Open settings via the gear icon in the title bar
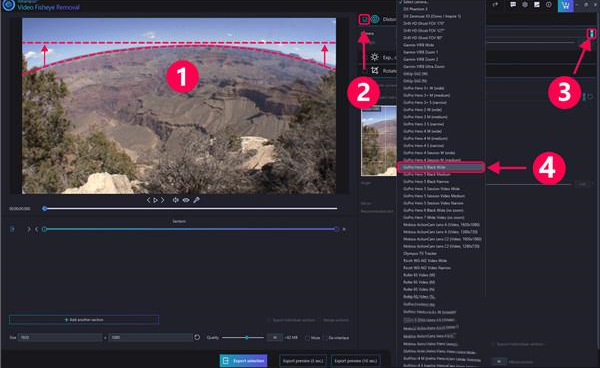This screenshot has height=368, width=600. point(525,5)
